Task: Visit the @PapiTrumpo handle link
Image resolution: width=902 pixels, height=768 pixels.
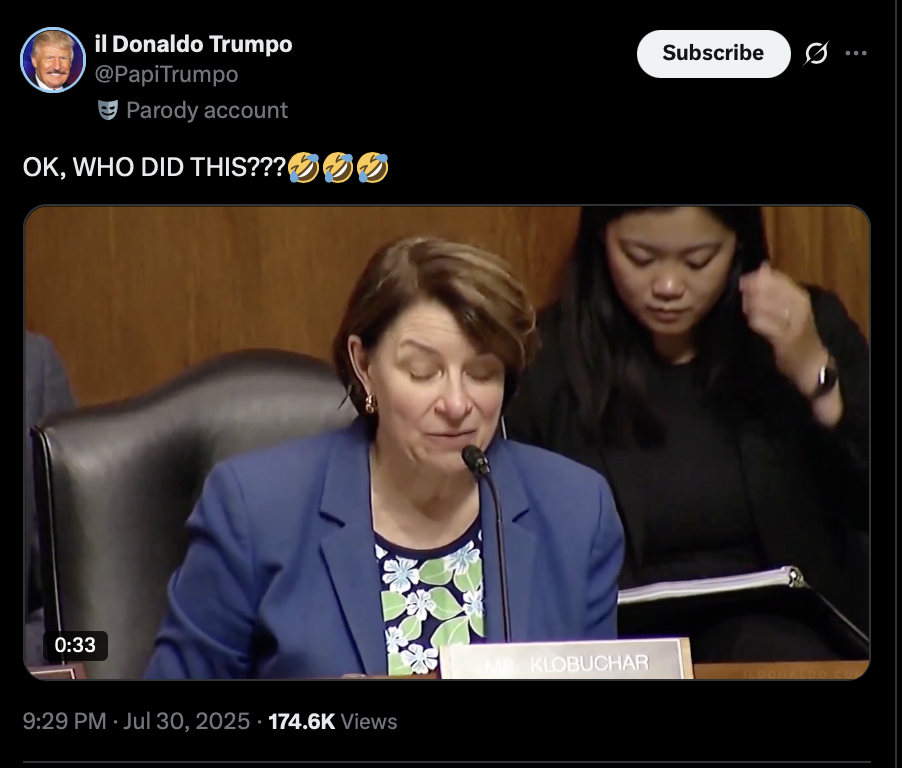Action: pyautogui.click(x=166, y=74)
